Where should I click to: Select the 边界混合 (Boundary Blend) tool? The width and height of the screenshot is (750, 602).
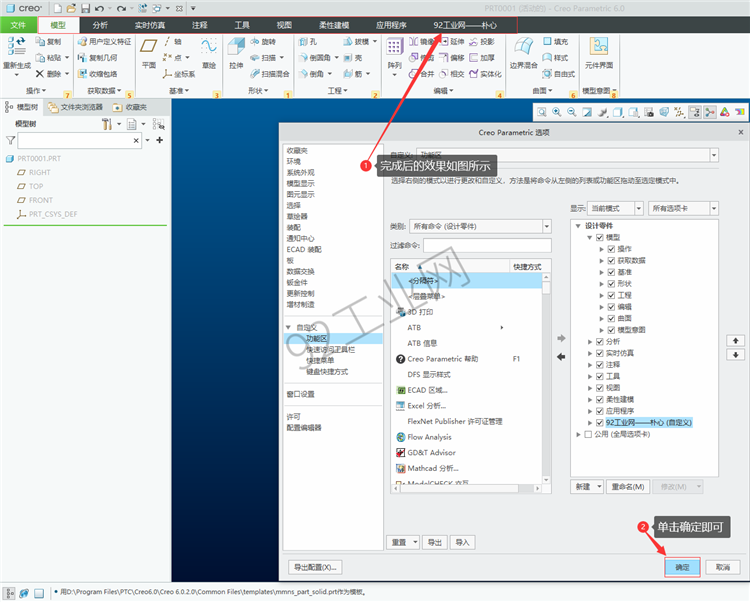pos(523,53)
